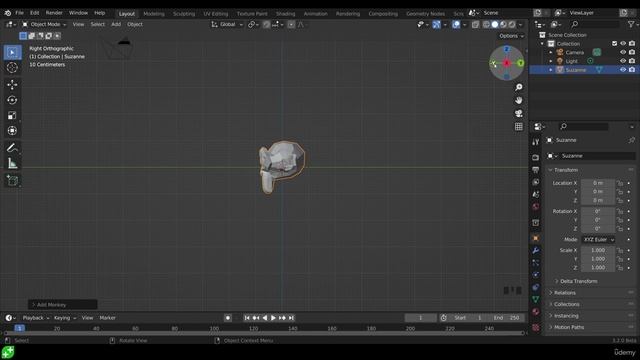Click green Y axis on gizmo
Screen dimensions: 640x360
[520, 63]
